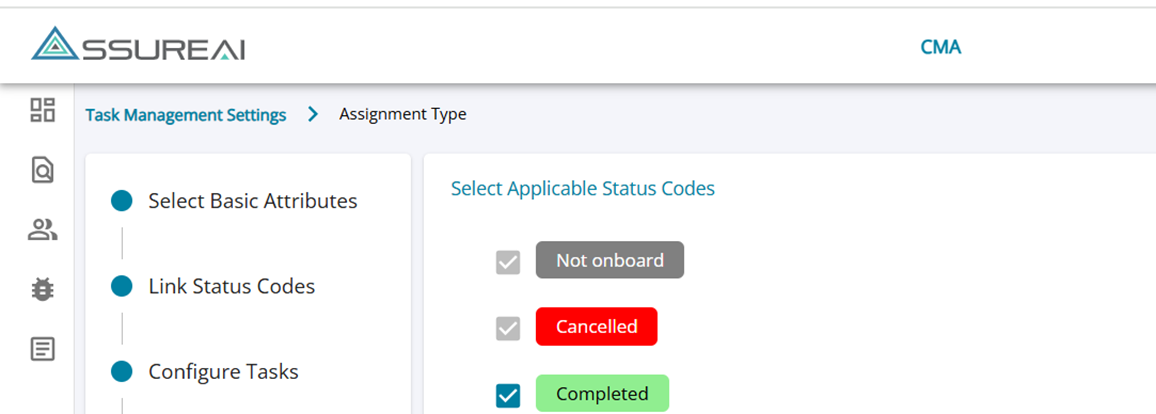The width and height of the screenshot is (1156, 414).
Task: Open the notes list sidebar icon
Action: click(x=42, y=350)
